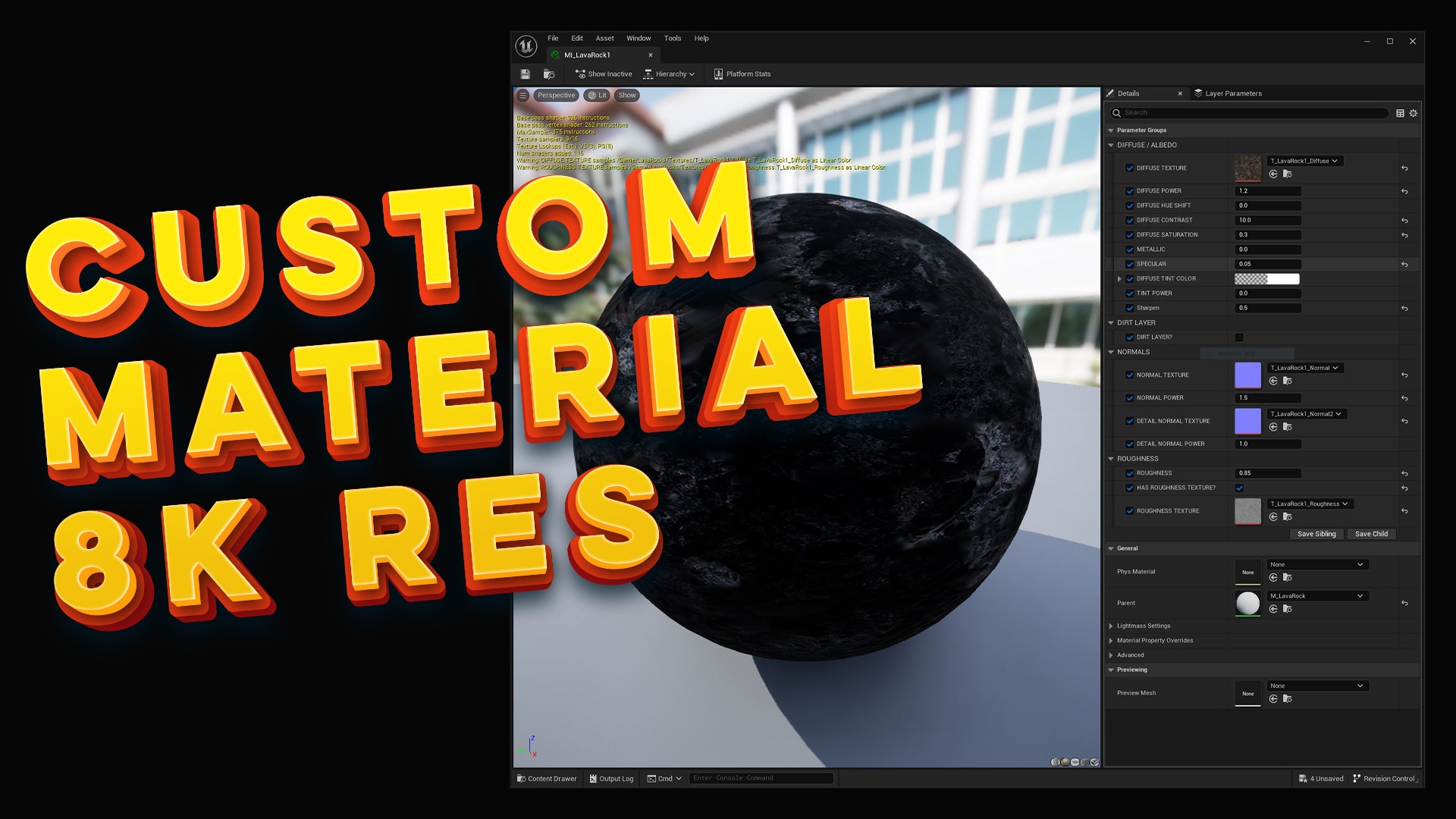
Task: Click the Save Sibling button
Action: coord(1316,534)
